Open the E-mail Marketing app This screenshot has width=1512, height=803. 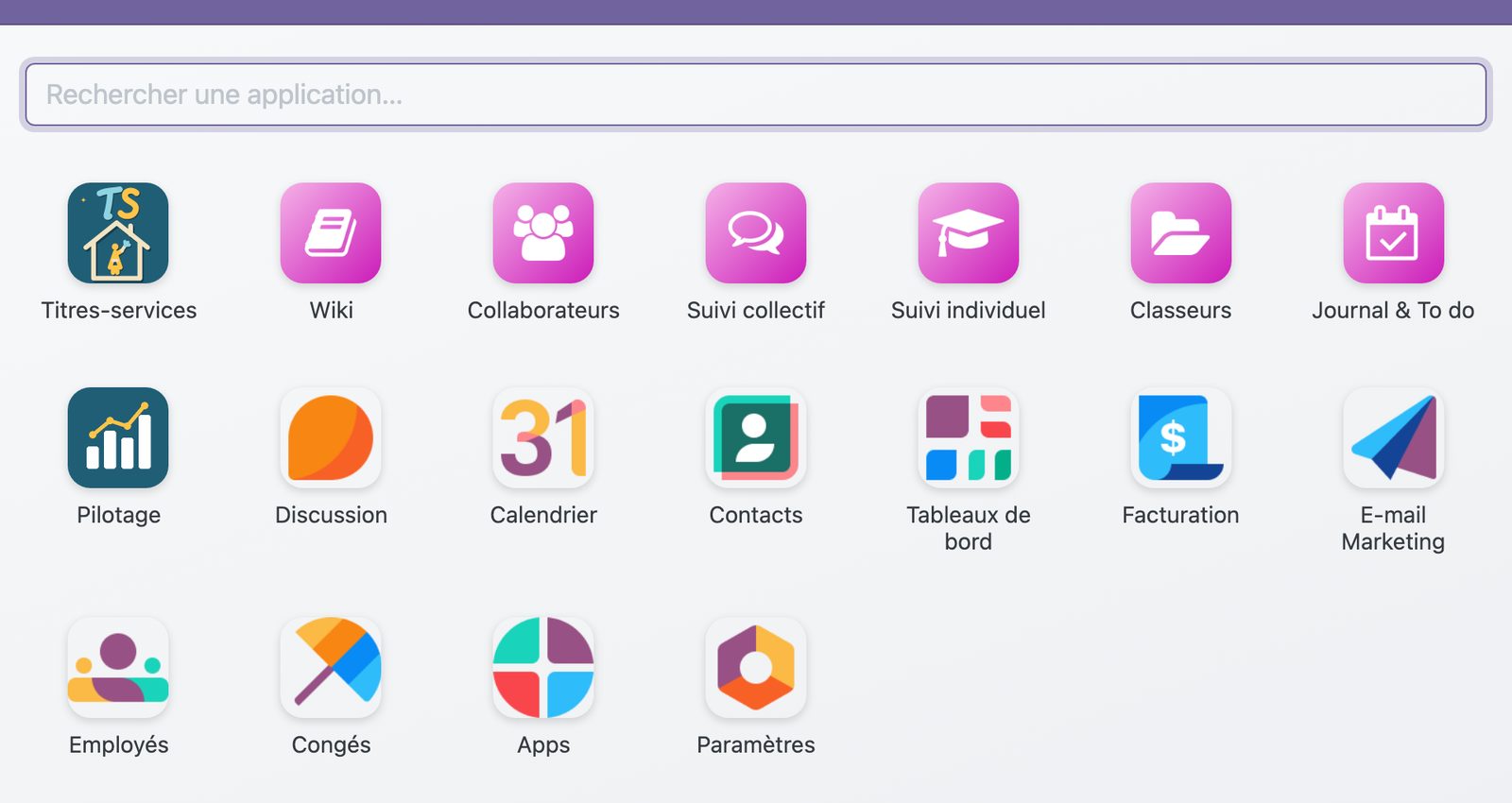(1394, 437)
